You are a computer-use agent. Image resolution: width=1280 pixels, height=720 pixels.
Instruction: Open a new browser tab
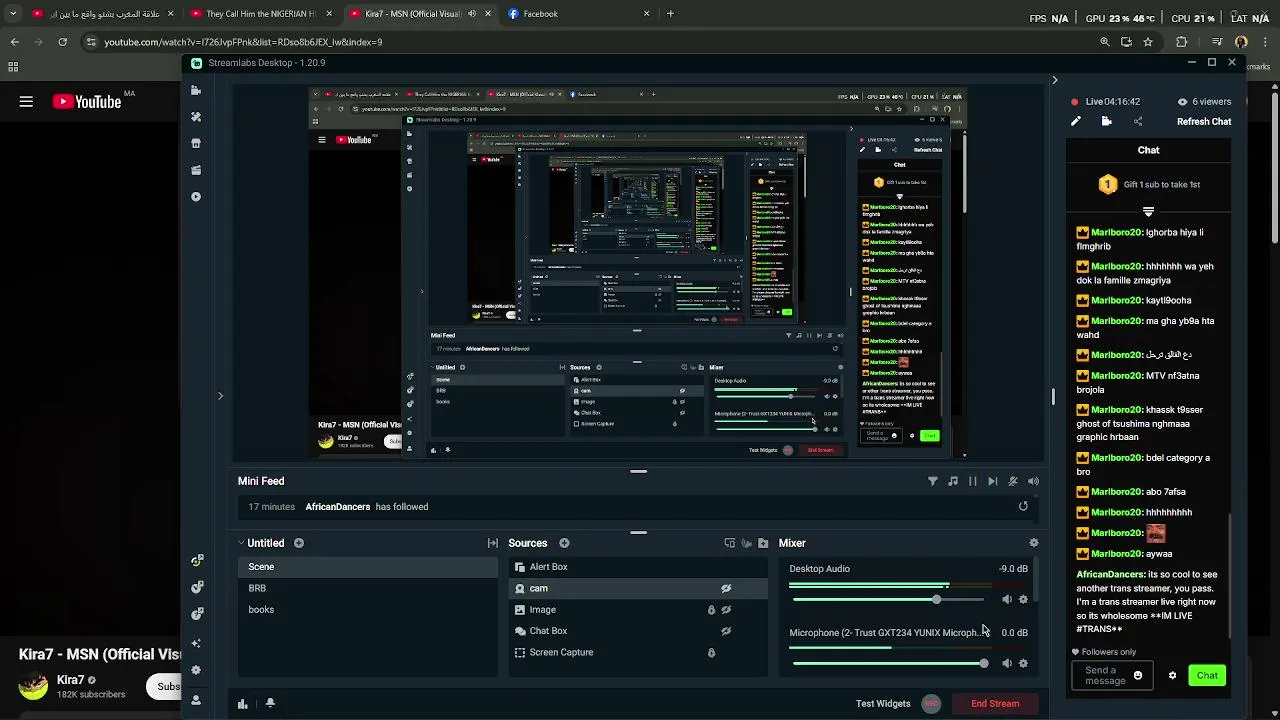pyautogui.click(x=670, y=14)
